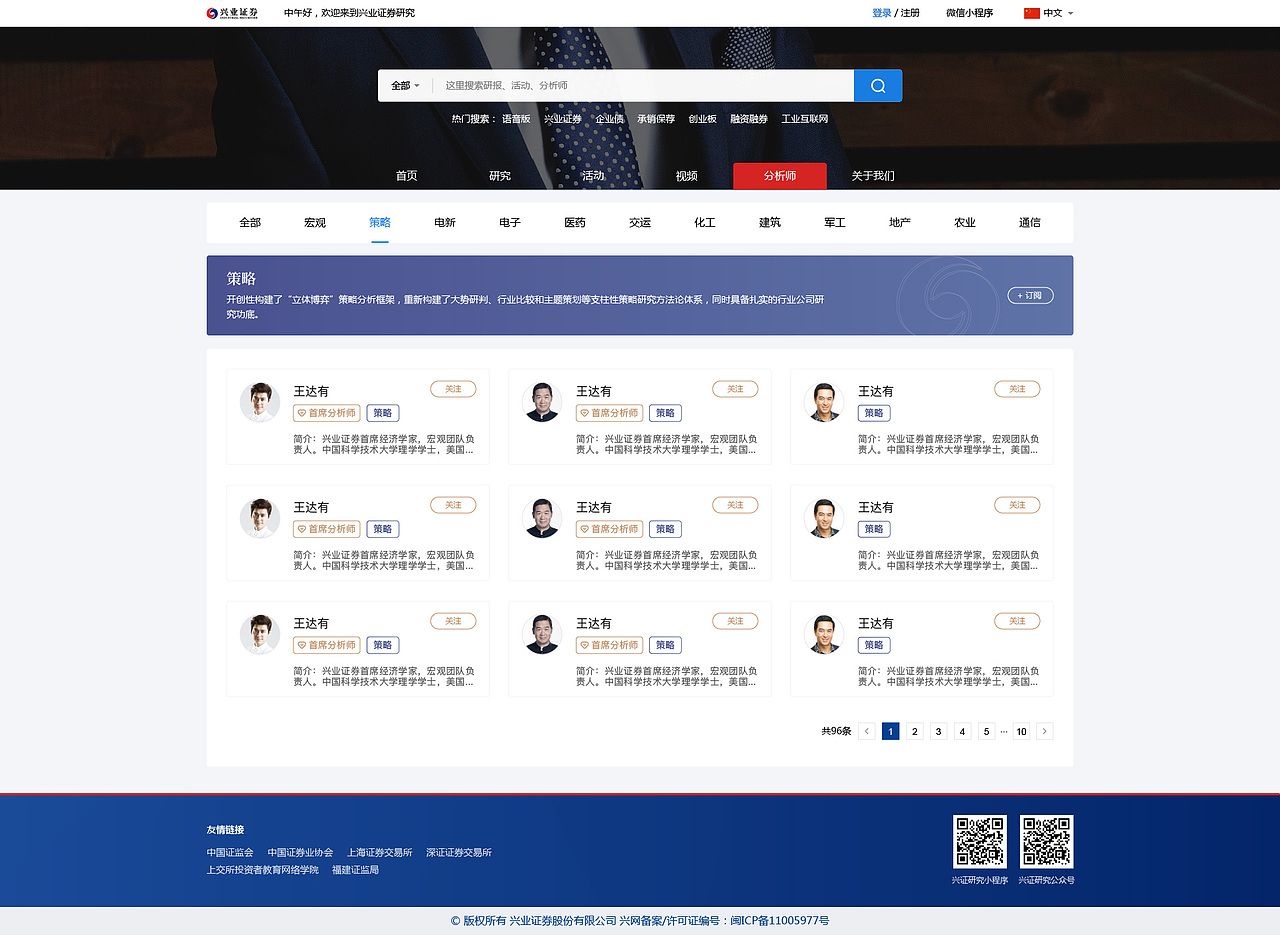Select hot search term 兴业证券
1280x935 pixels.
[x=563, y=119]
